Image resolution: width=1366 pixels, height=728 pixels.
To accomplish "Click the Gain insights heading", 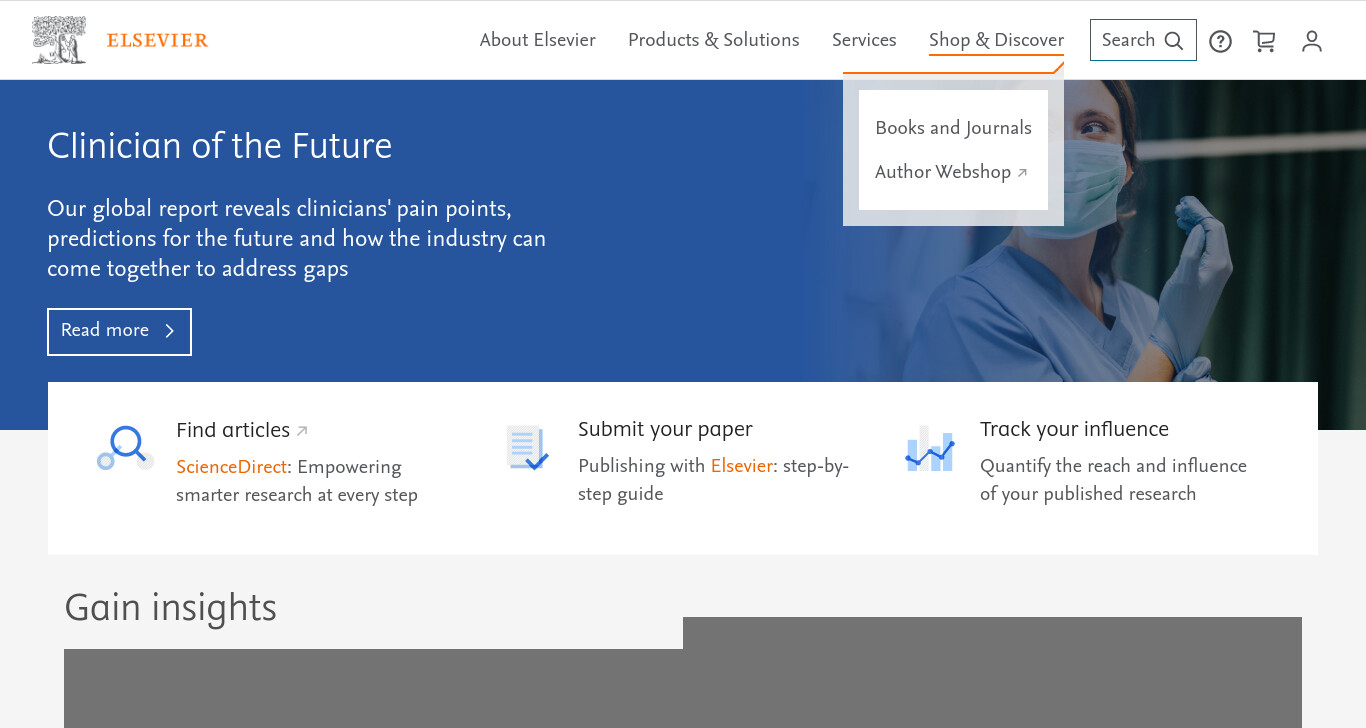I will [x=170, y=608].
